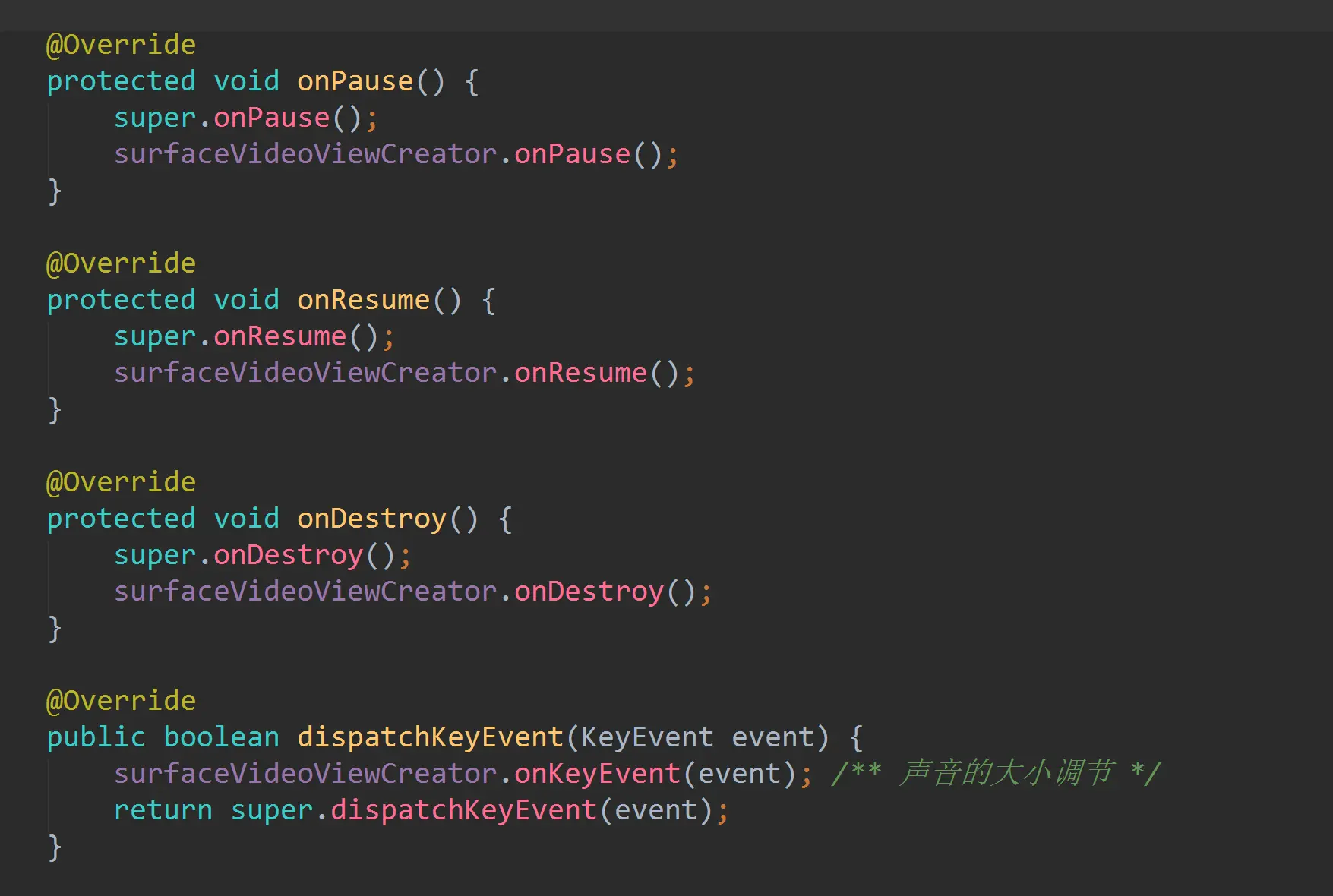The image size is (1333, 896).
Task: Place cursor on the super.onPause() call
Action: pos(245,118)
